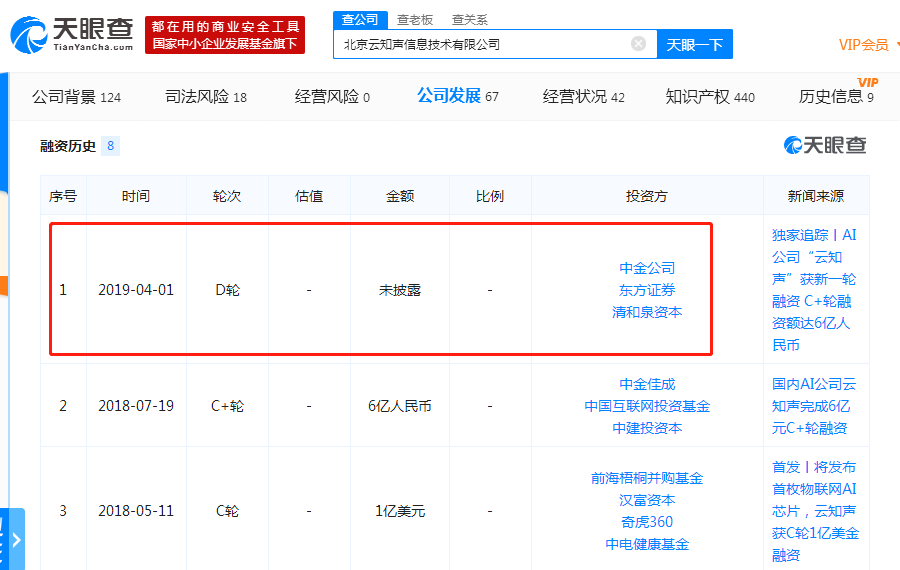The width and height of the screenshot is (900, 570).
Task: Open investor link 东方证券
Action: pos(647,290)
